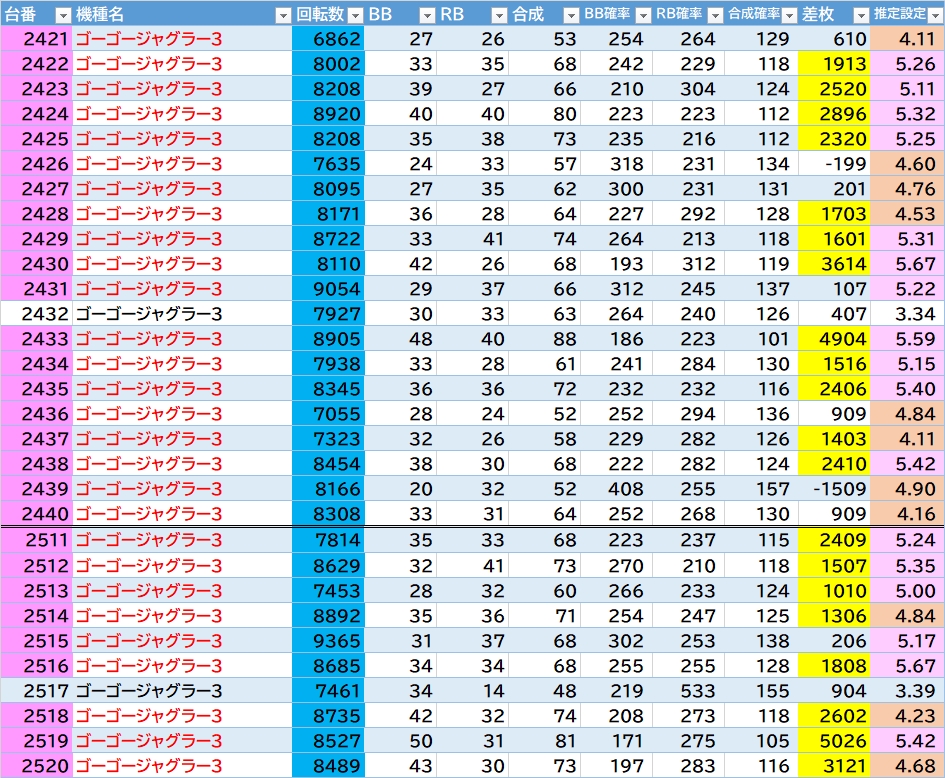Select the spin count cell 9365
Viewport: 945px width, 778px height.
(x=328, y=641)
